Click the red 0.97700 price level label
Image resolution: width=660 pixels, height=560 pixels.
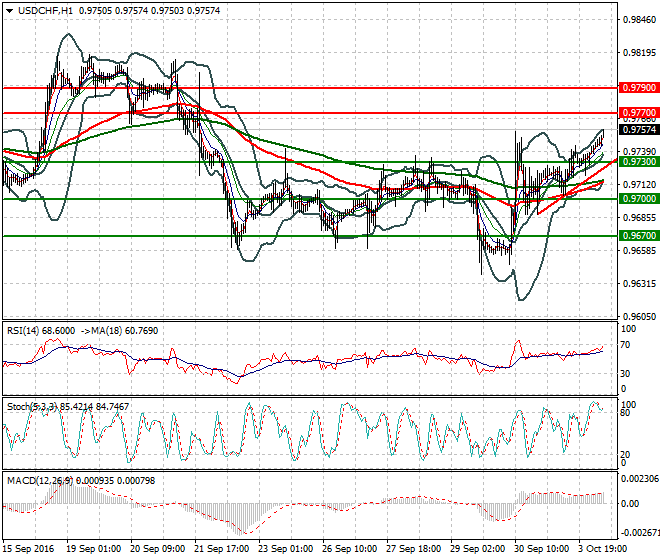click(x=639, y=112)
